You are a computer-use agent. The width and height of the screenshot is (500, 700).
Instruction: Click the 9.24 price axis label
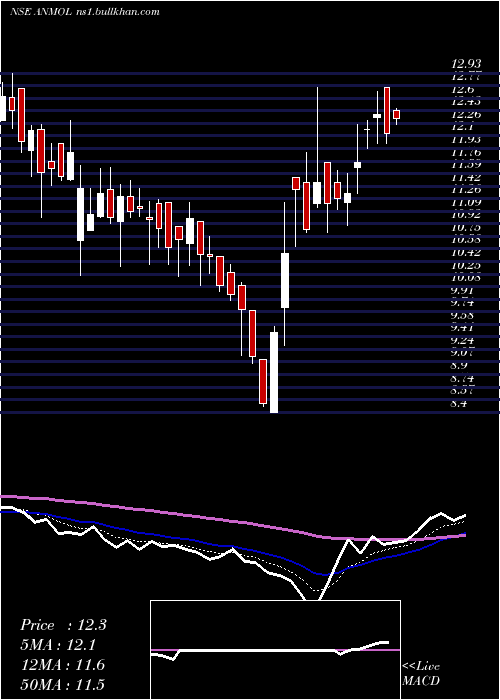tap(462, 340)
